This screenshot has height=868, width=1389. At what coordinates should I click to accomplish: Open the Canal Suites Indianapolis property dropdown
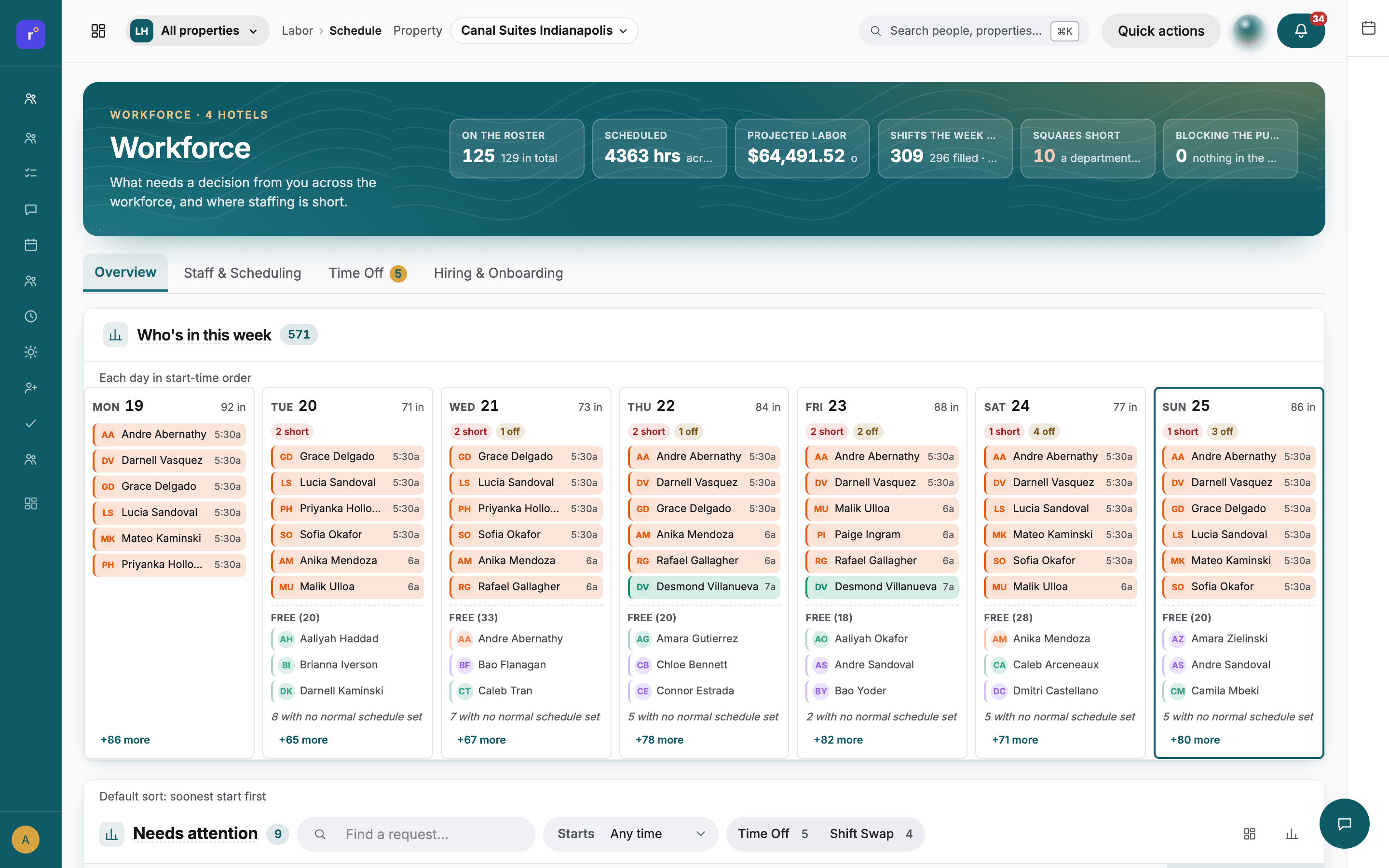pyautogui.click(x=544, y=31)
